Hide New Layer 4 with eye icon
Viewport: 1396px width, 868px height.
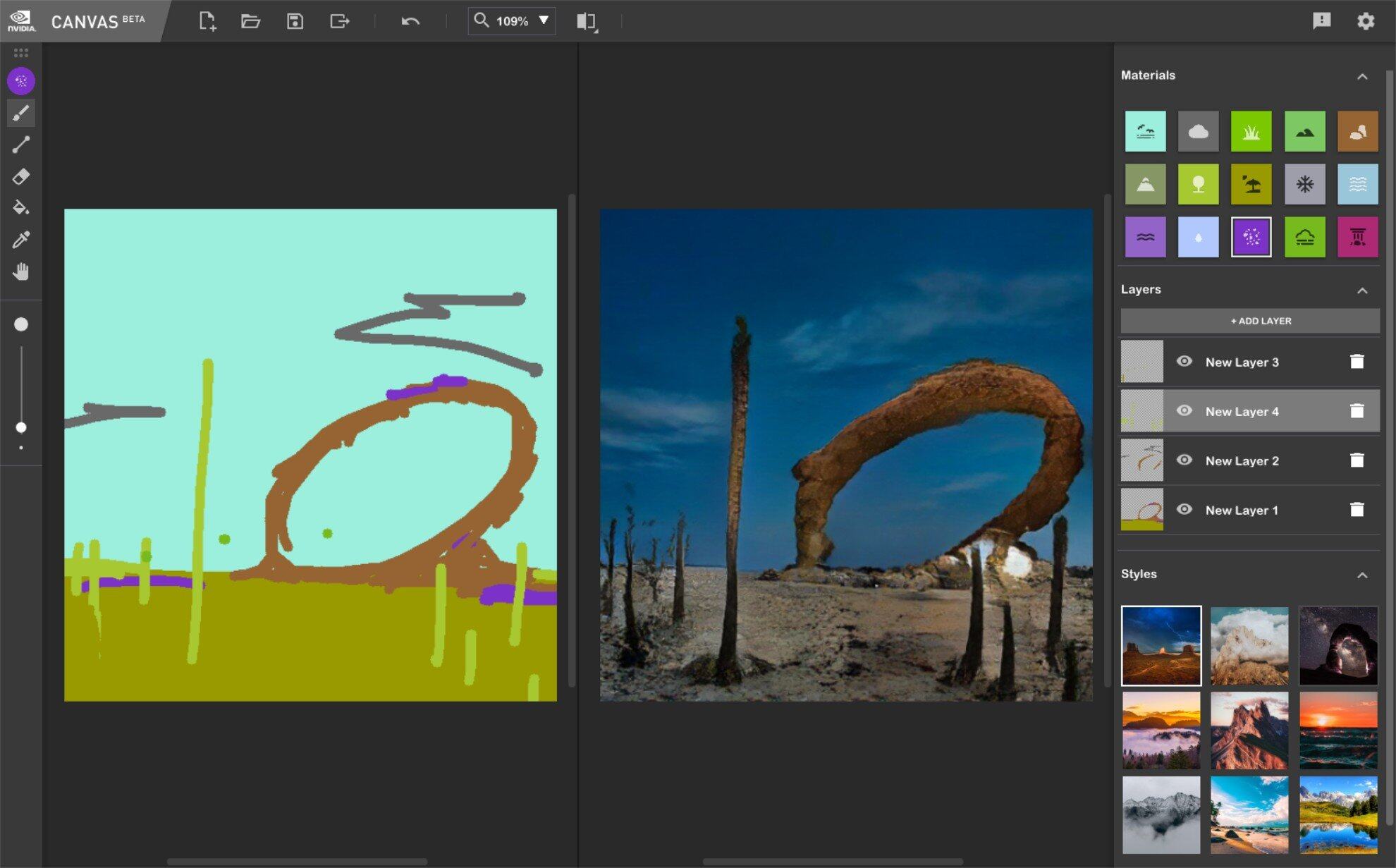point(1184,411)
